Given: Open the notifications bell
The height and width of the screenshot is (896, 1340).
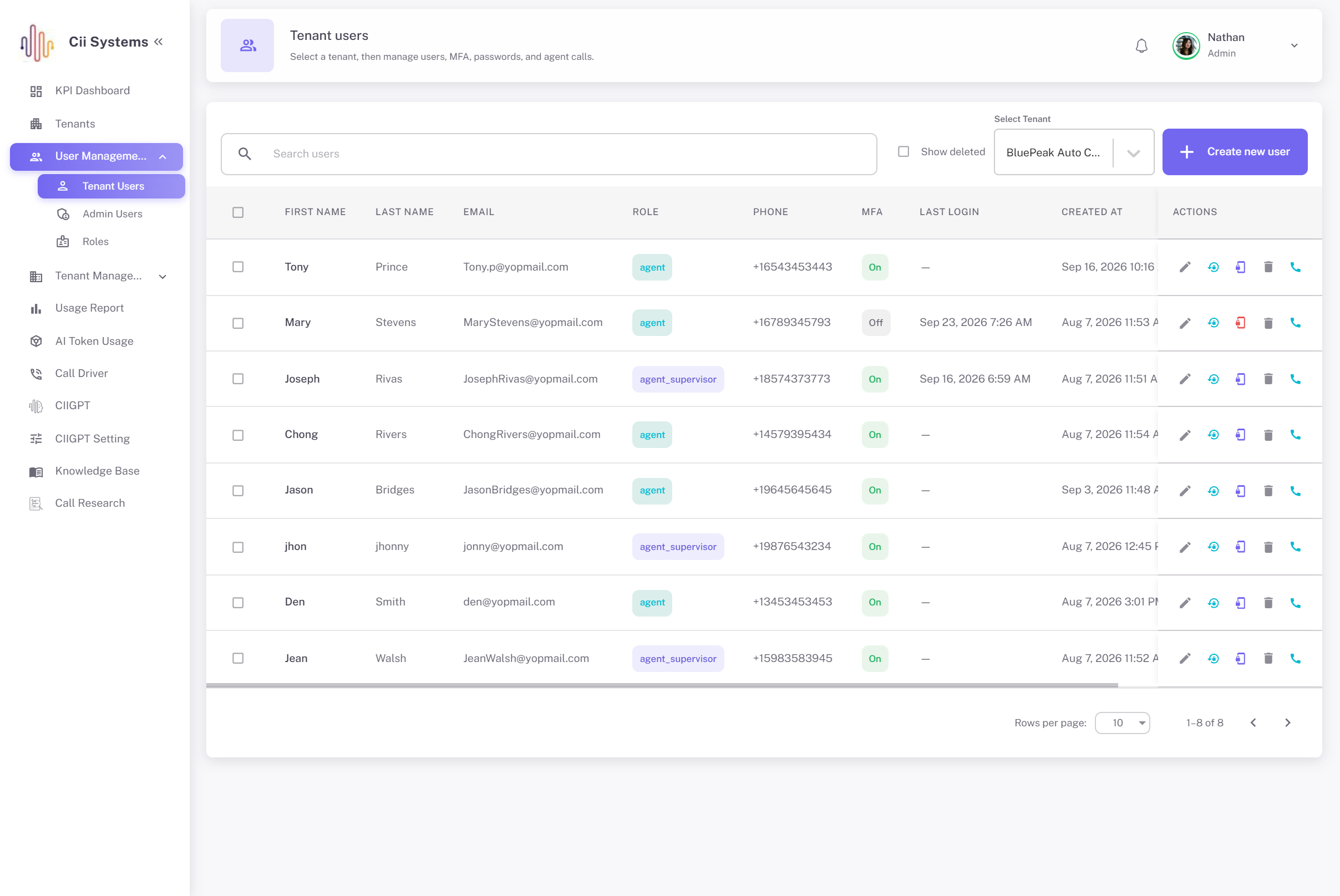Looking at the screenshot, I should [x=1141, y=45].
